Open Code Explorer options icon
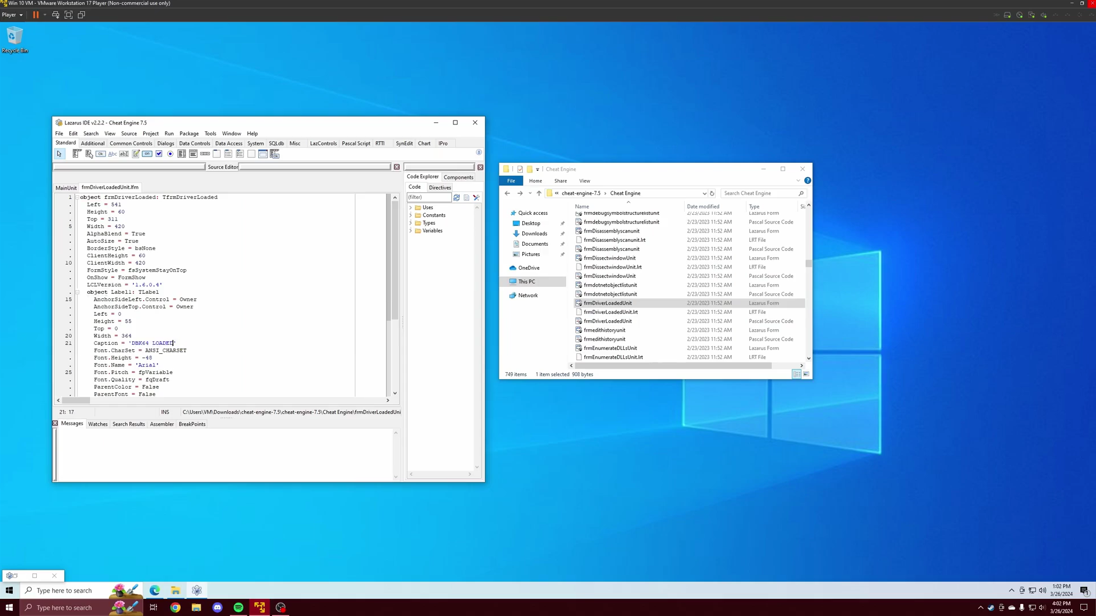This screenshot has width=1096, height=616. (x=476, y=197)
